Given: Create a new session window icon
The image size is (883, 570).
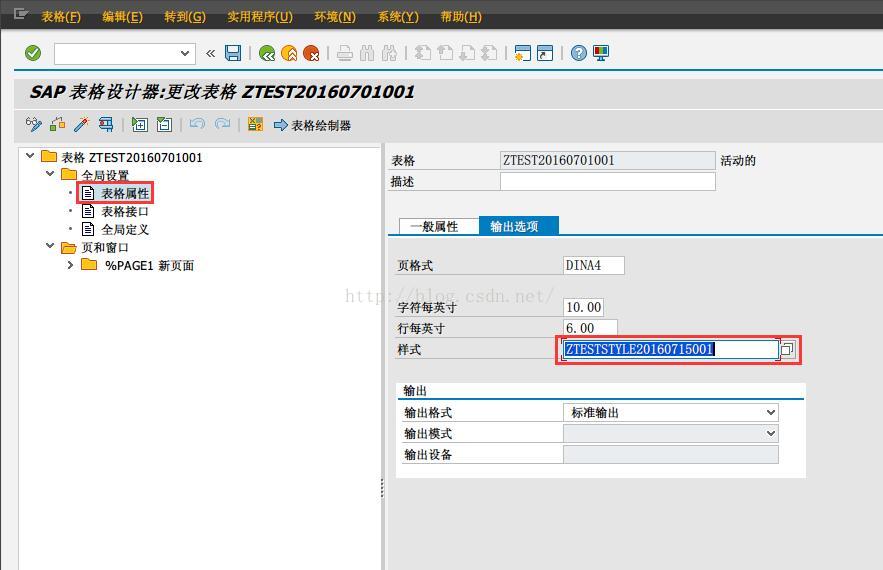Looking at the screenshot, I should point(523,54).
